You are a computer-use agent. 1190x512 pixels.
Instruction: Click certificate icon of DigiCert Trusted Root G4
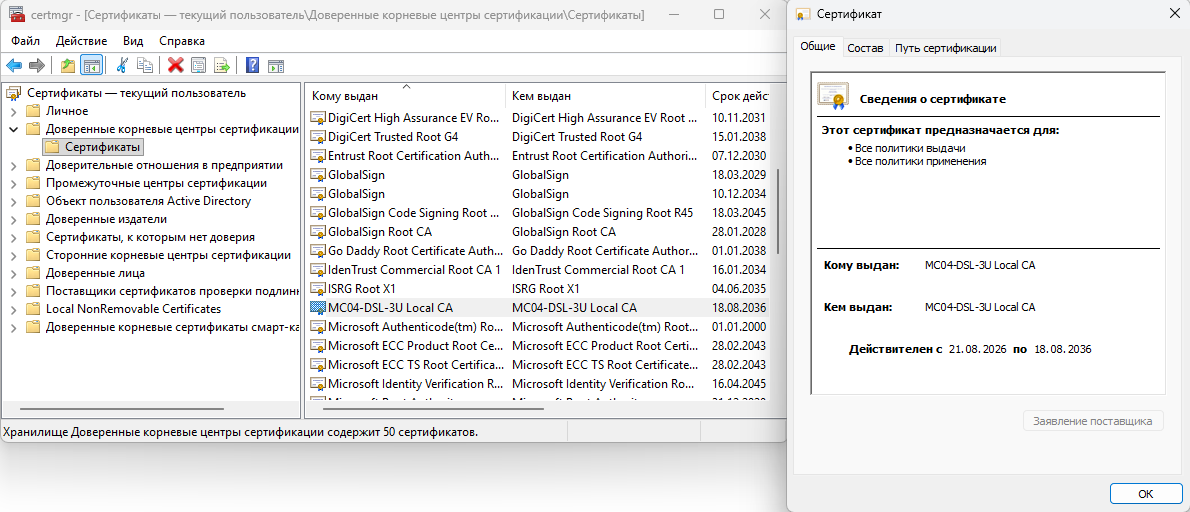[x=318, y=137]
